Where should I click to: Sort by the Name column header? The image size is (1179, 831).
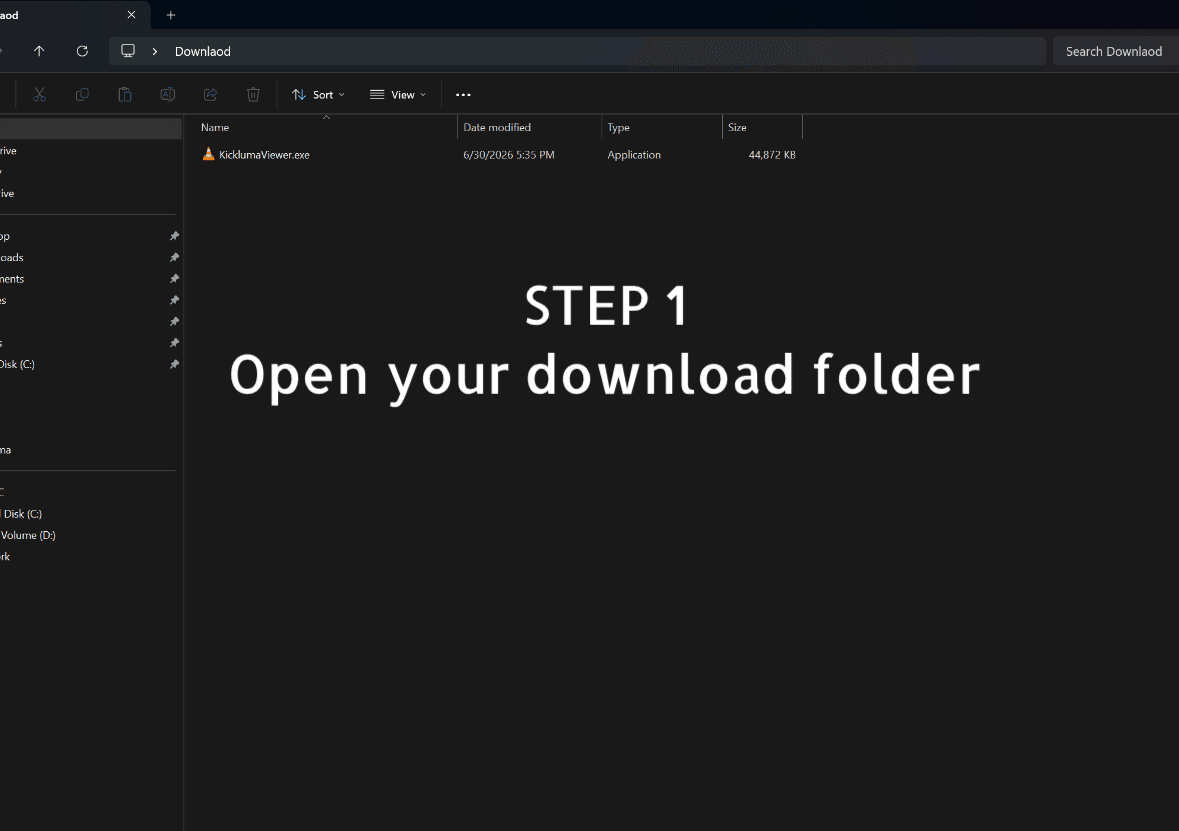(x=215, y=127)
